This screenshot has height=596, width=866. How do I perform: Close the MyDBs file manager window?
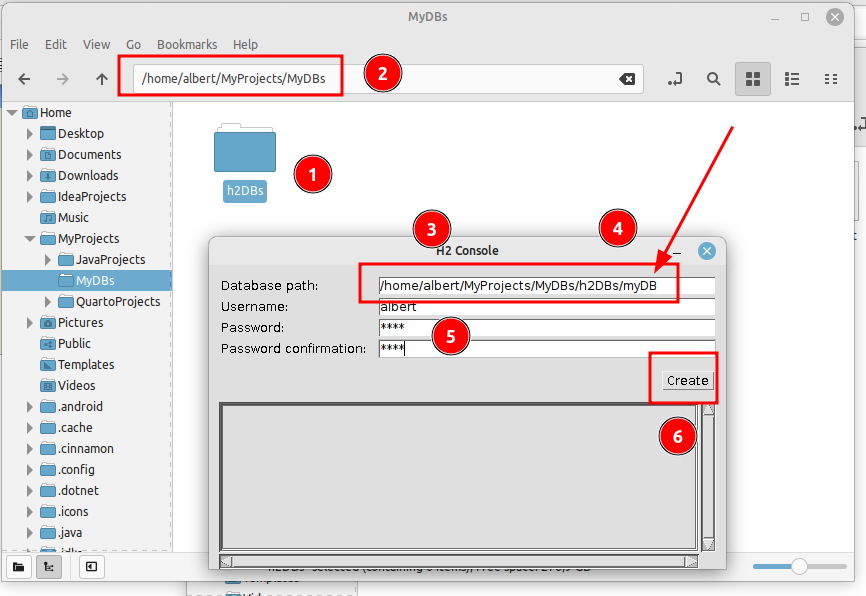click(835, 17)
